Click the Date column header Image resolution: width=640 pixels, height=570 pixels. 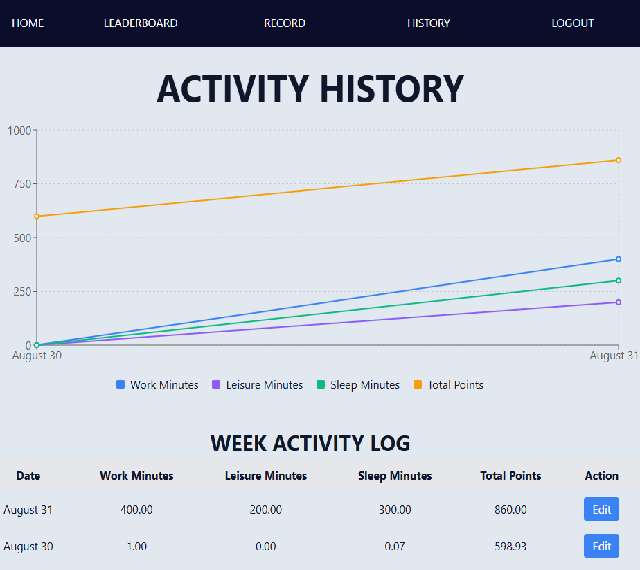point(28,476)
